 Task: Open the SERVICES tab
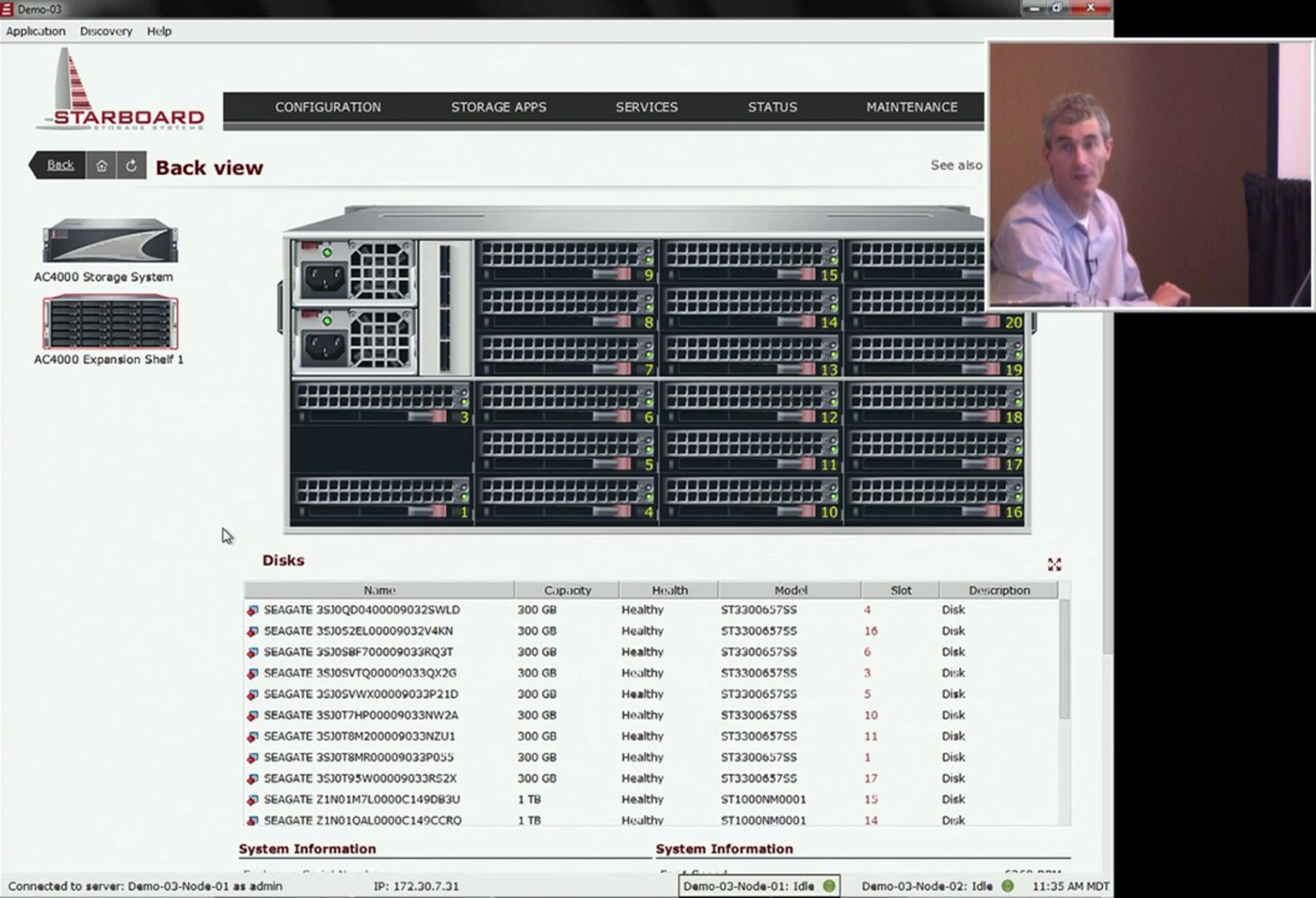coord(646,107)
